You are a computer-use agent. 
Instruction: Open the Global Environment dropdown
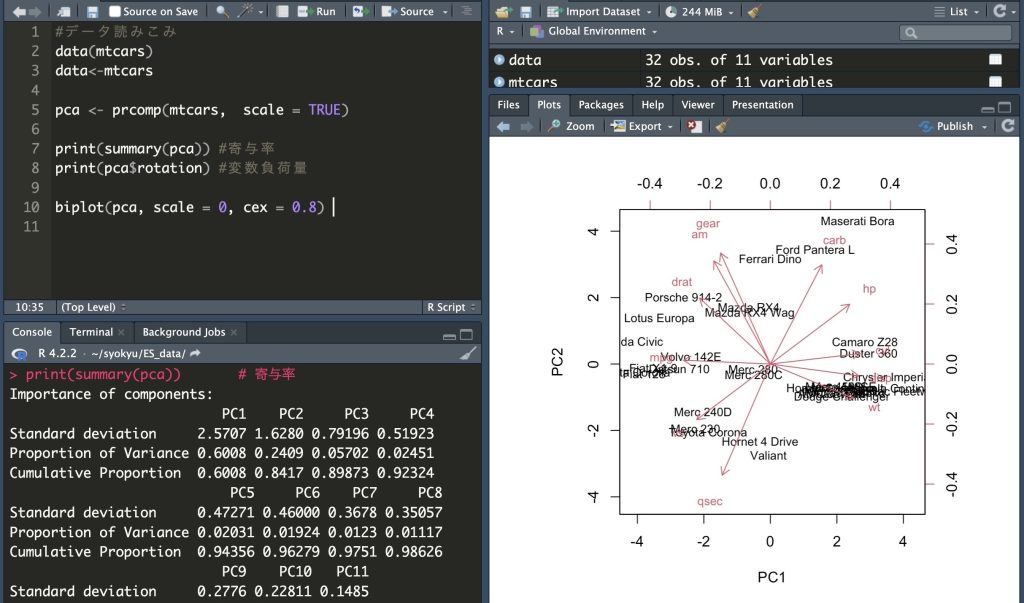(595, 31)
